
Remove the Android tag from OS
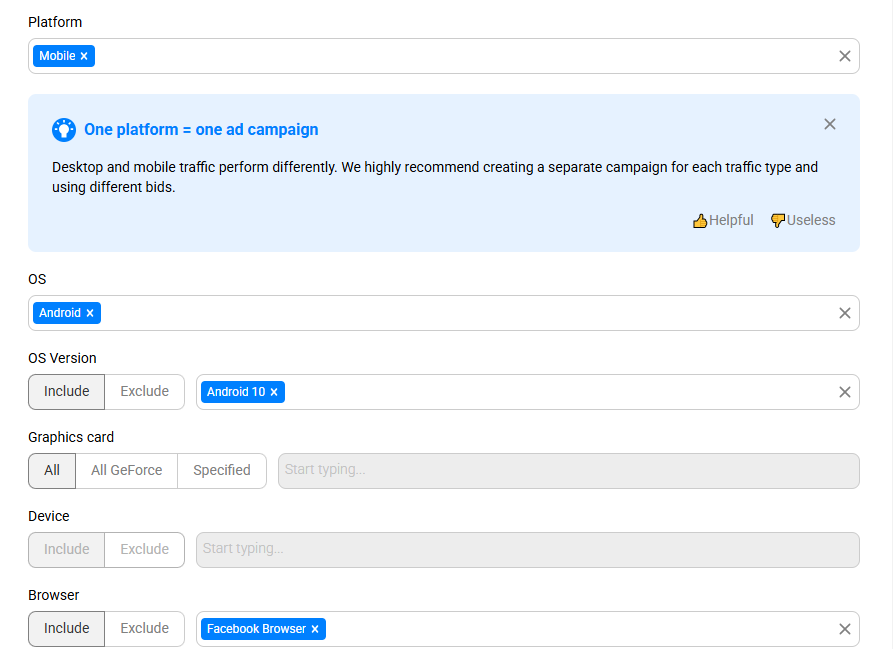coord(90,313)
